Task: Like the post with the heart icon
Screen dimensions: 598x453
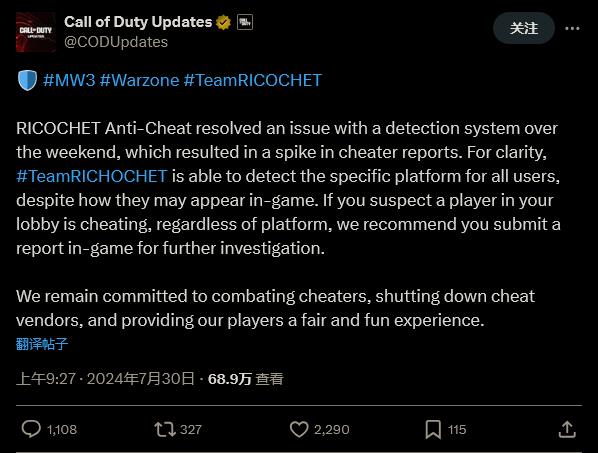Action: [x=299, y=429]
